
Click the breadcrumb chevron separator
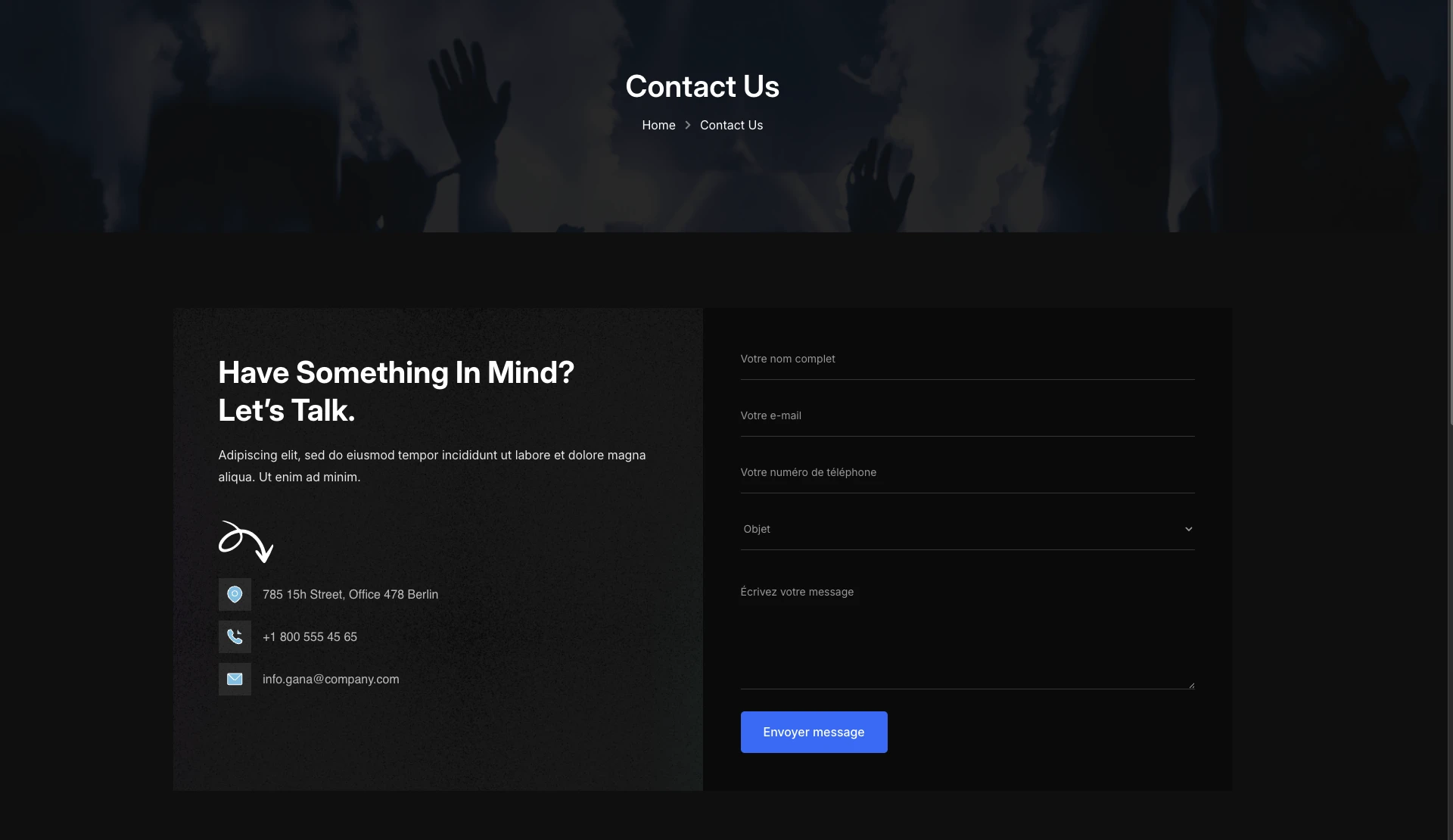pos(688,126)
